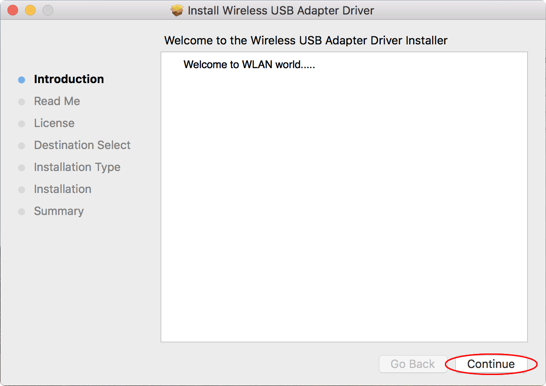Select the Read Me step
Screen dimensions: 546x386
57,101
